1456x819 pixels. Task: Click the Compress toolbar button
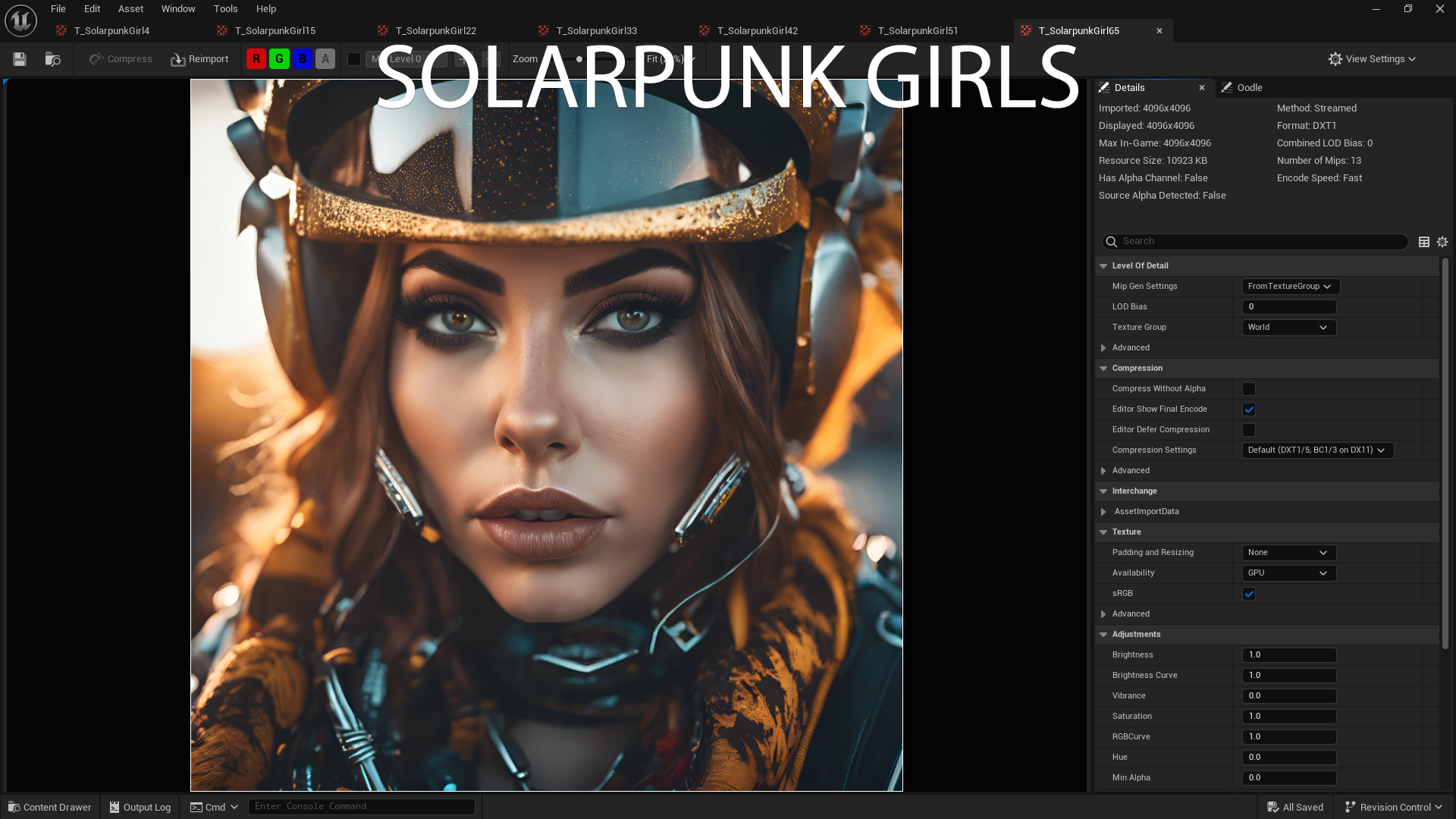tap(121, 59)
